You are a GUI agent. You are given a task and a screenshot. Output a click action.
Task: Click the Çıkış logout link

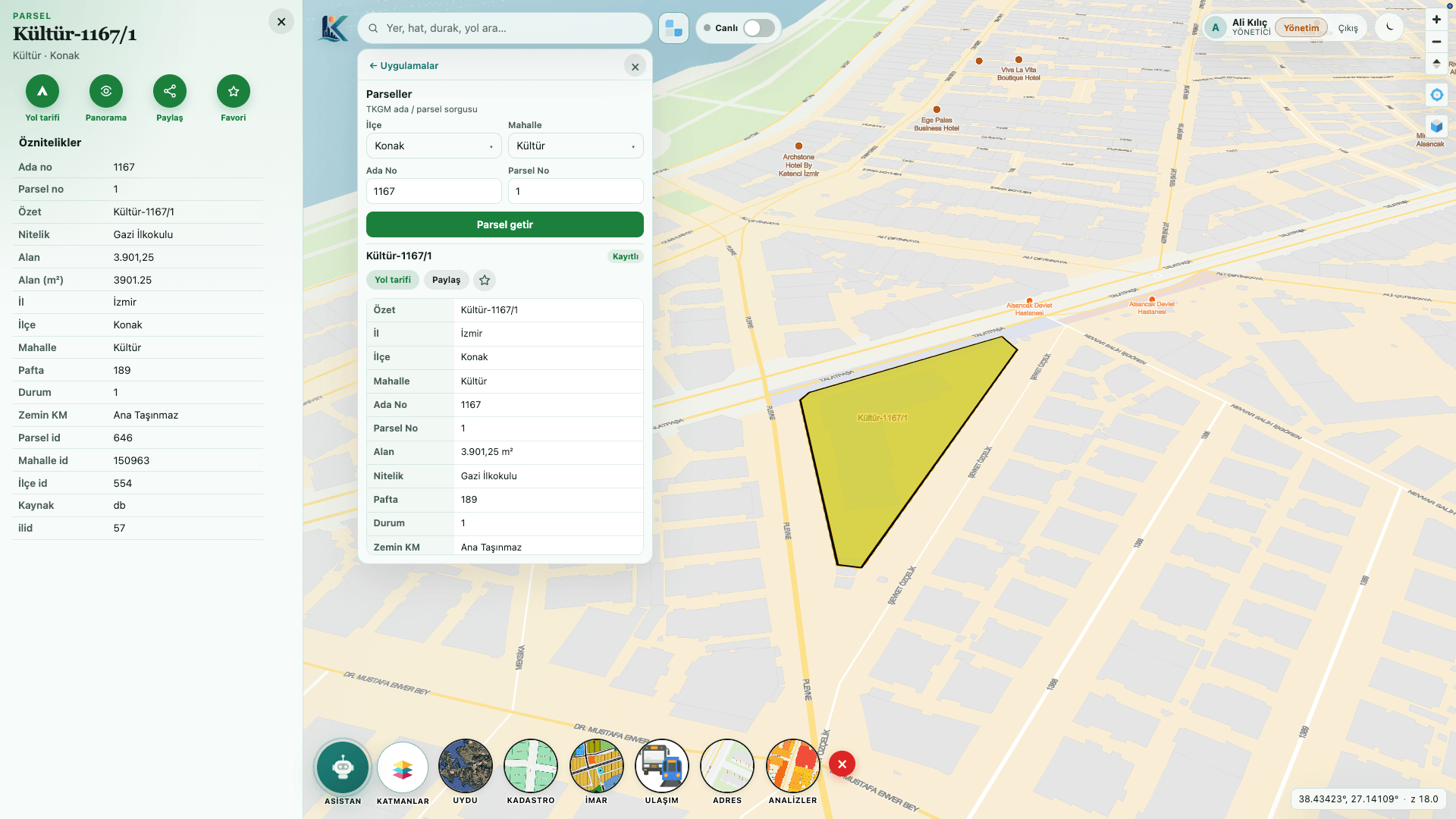(1348, 28)
